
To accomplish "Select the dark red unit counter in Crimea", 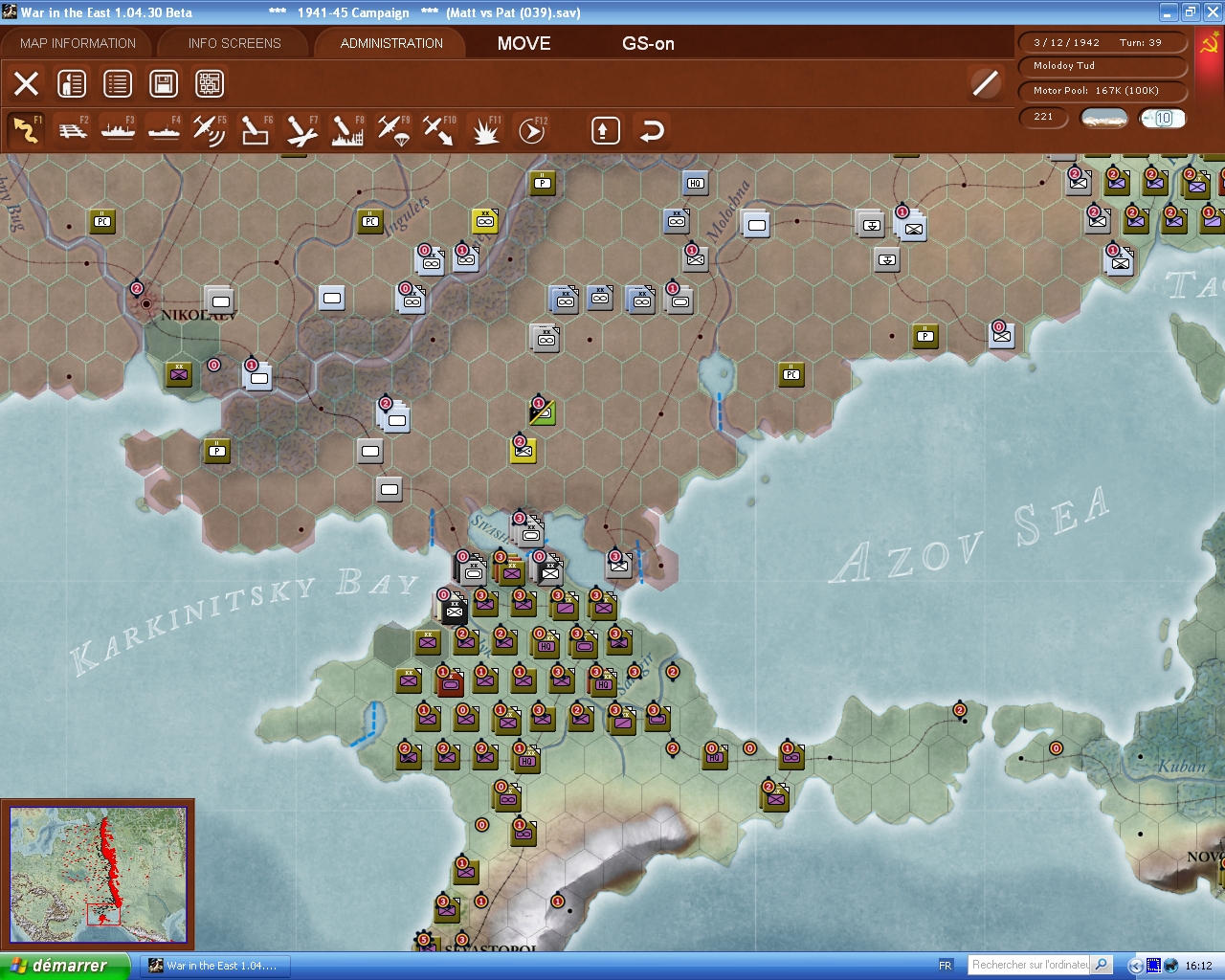I will tap(449, 681).
